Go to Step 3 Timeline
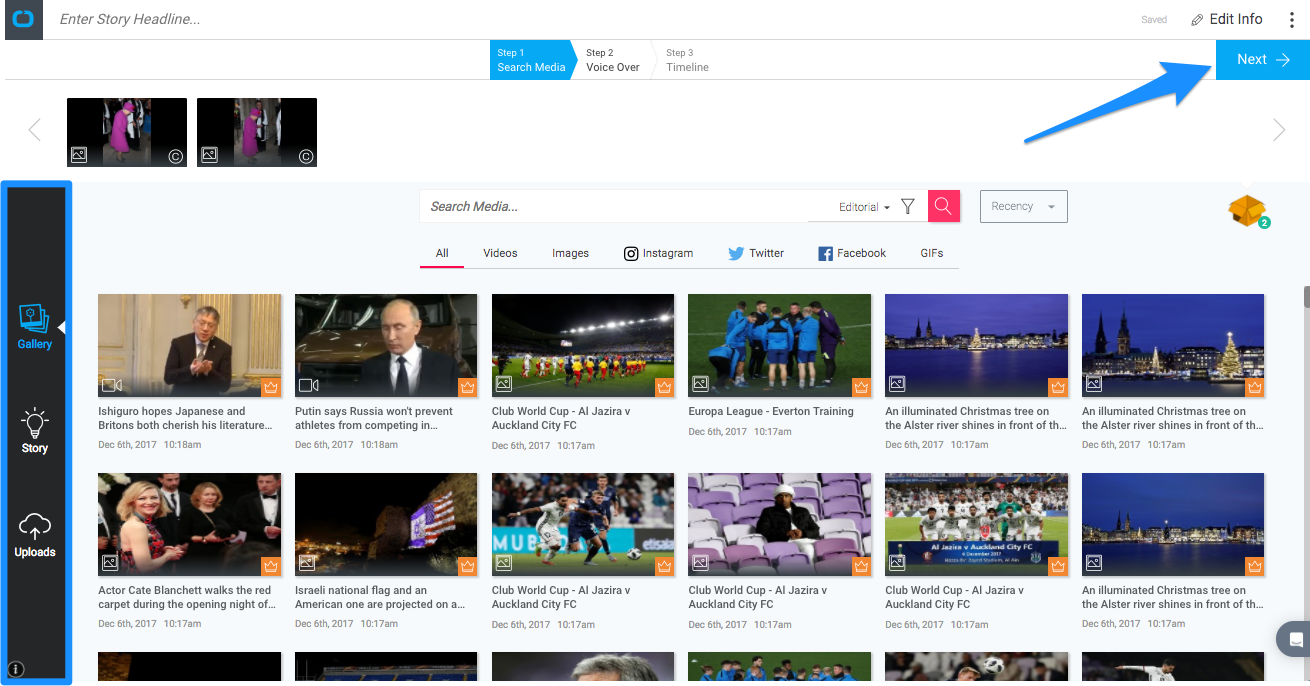Screen dimensions: 1310x686 tap(687, 60)
